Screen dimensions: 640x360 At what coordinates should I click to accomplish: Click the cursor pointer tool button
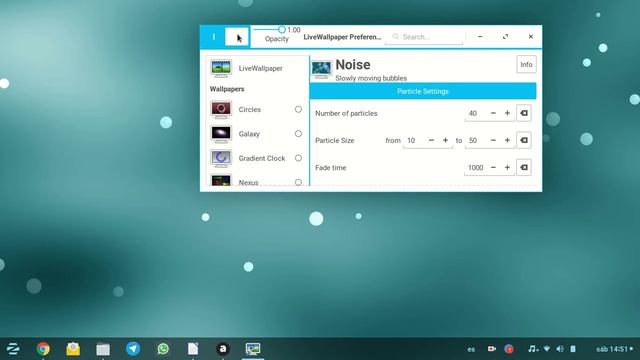click(x=237, y=37)
